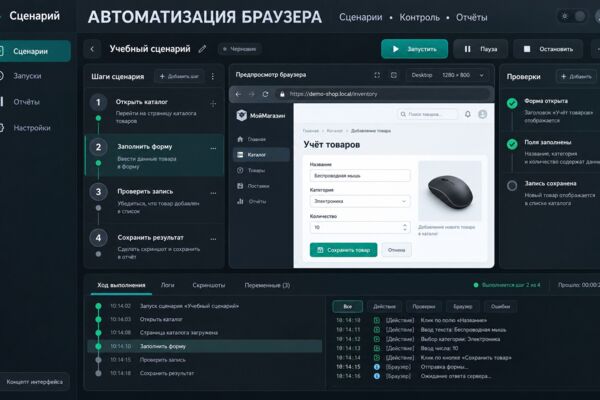Open more options for Заполнить форму step
The image size is (600, 400).
[x=213, y=148]
